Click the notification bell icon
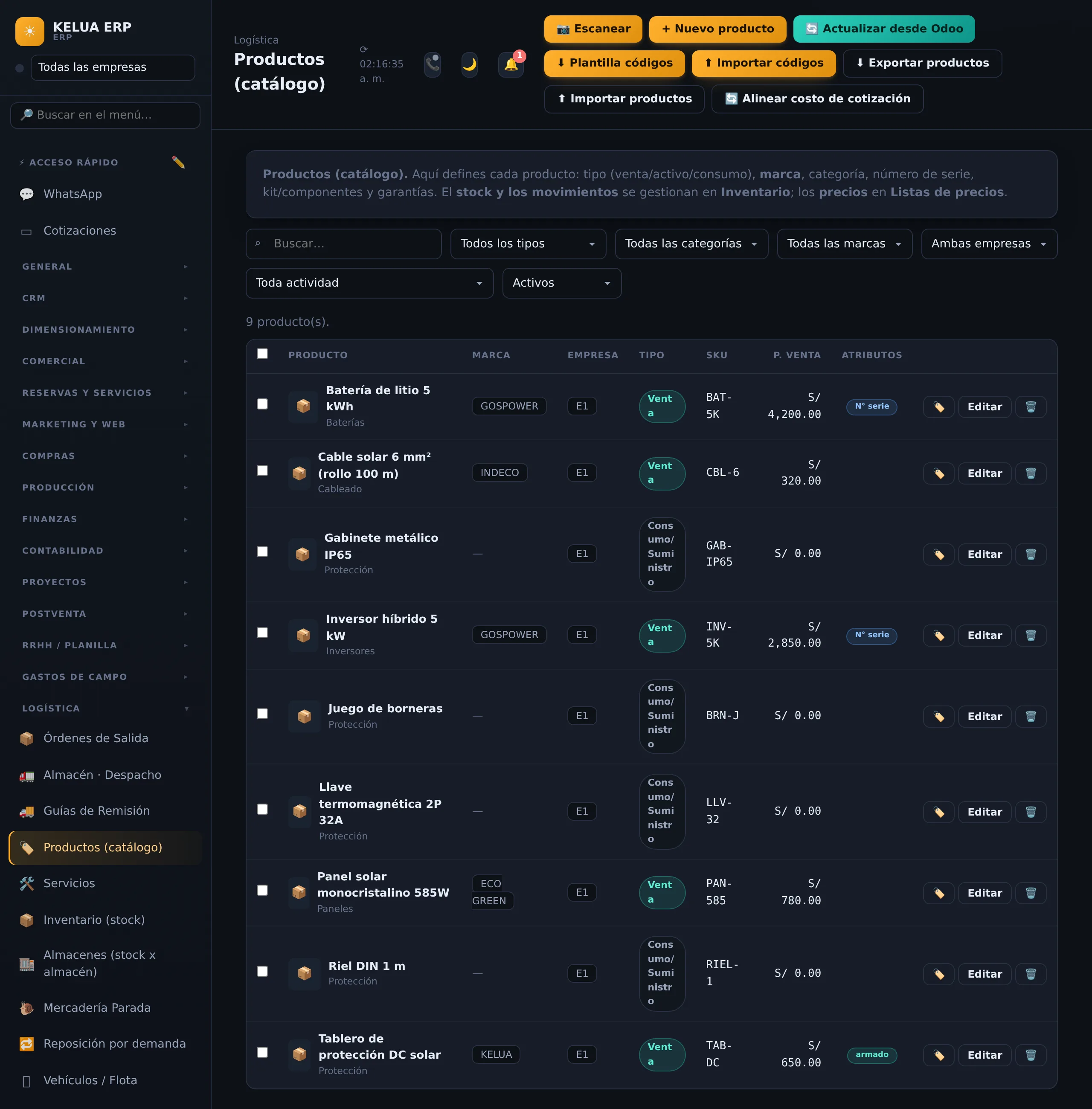The height and width of the screenshot is (1109, 1092). tap(511, 64)
